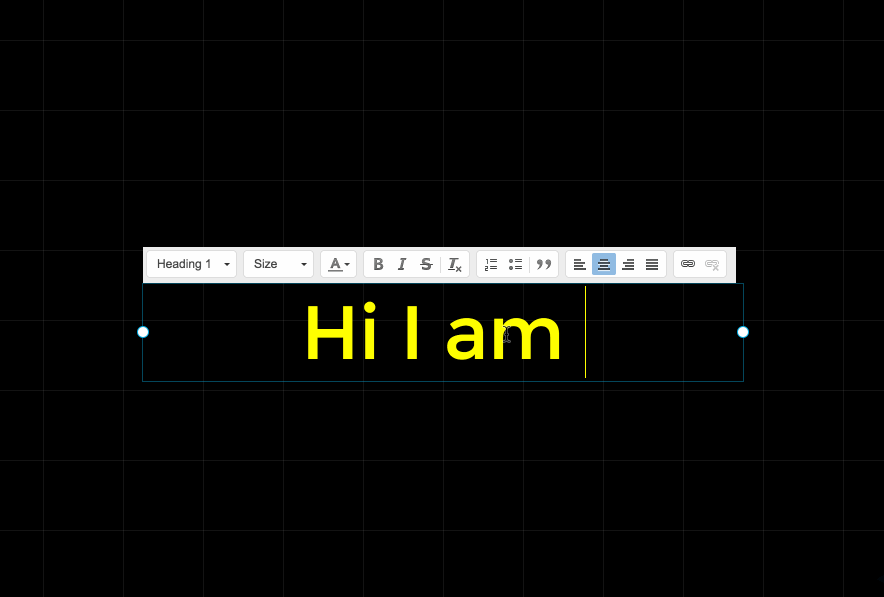Insert a numbered list

491,264
